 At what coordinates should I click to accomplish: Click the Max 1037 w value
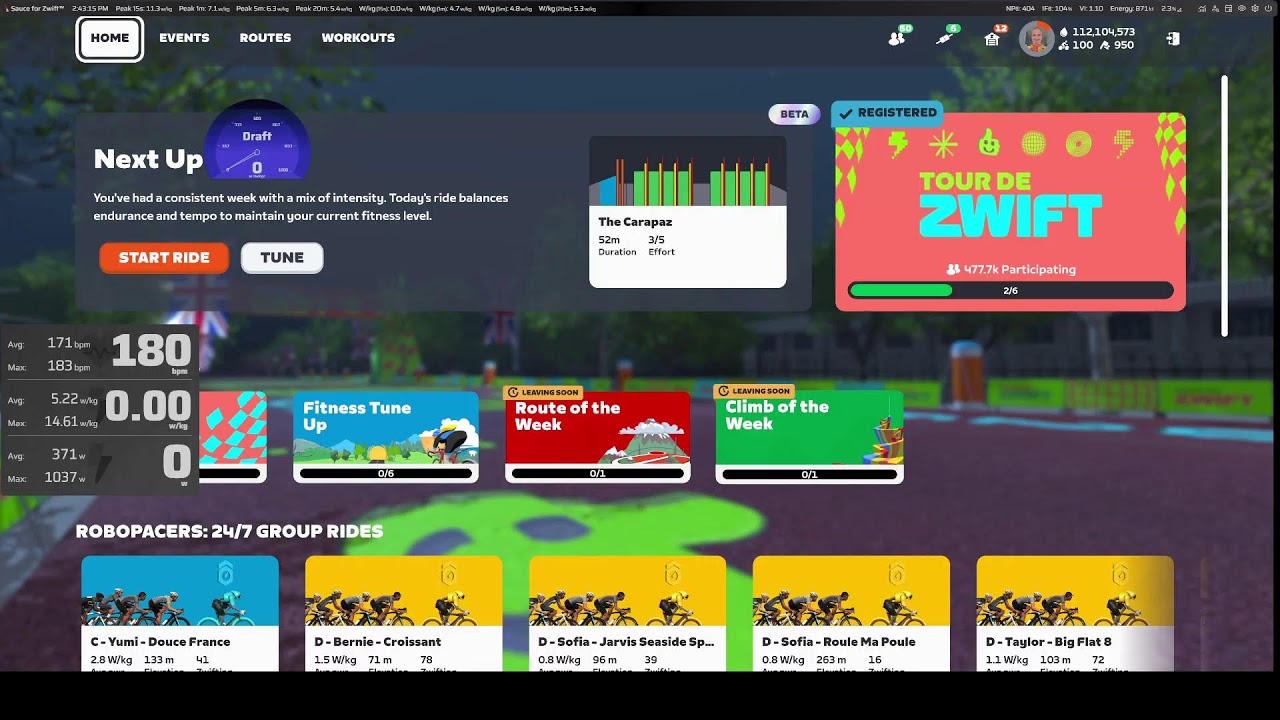point(64,477)
